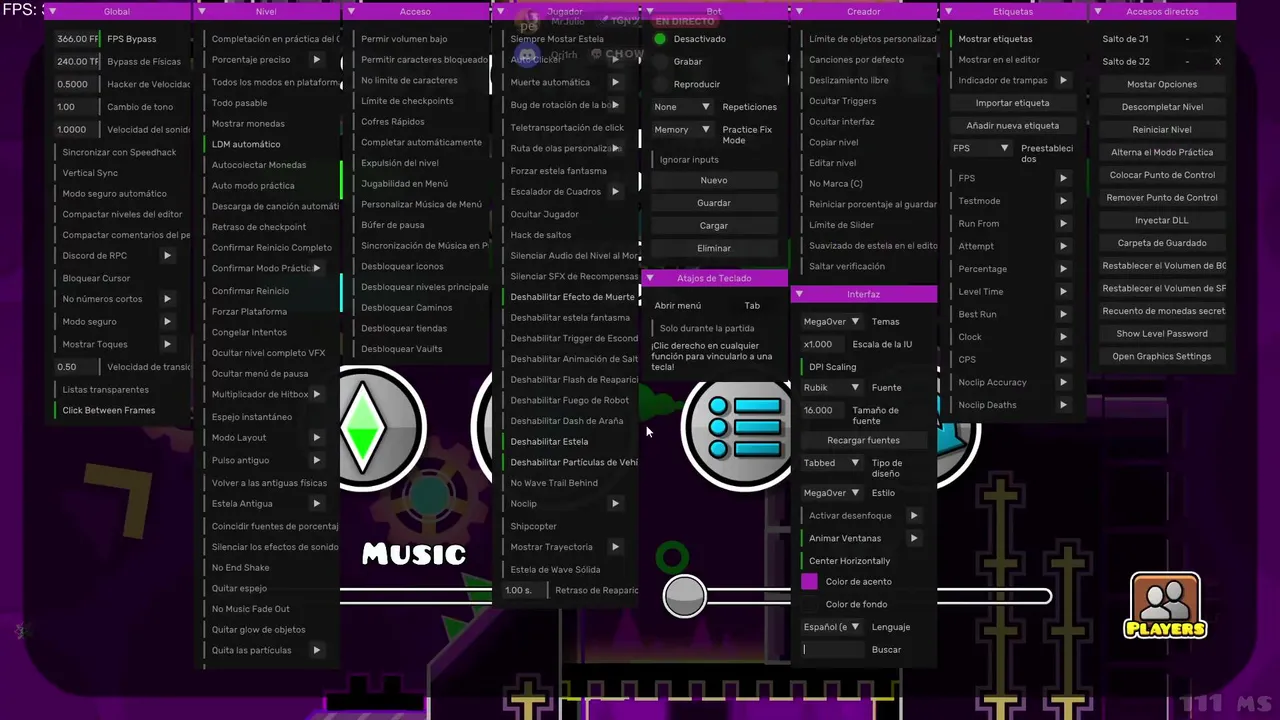This screenshot has width=1280, height=720.
Task: Collapse the Acceso panel triangle
Action: pos(350,12)
